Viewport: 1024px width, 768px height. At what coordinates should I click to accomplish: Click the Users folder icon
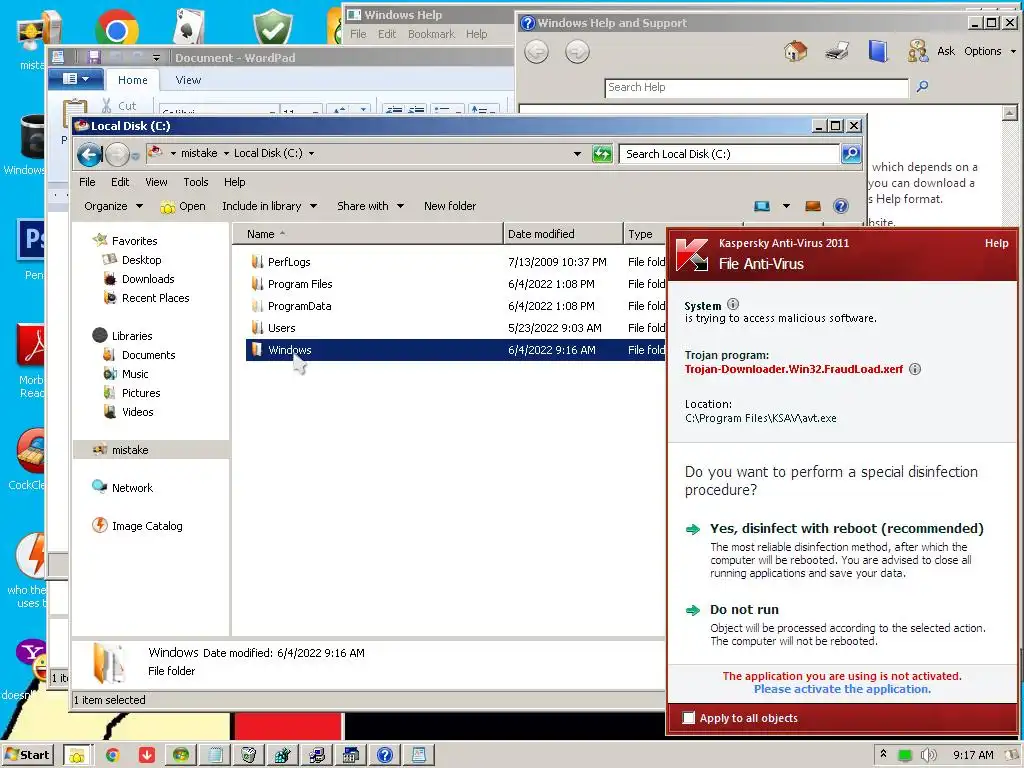pos(257,328)
